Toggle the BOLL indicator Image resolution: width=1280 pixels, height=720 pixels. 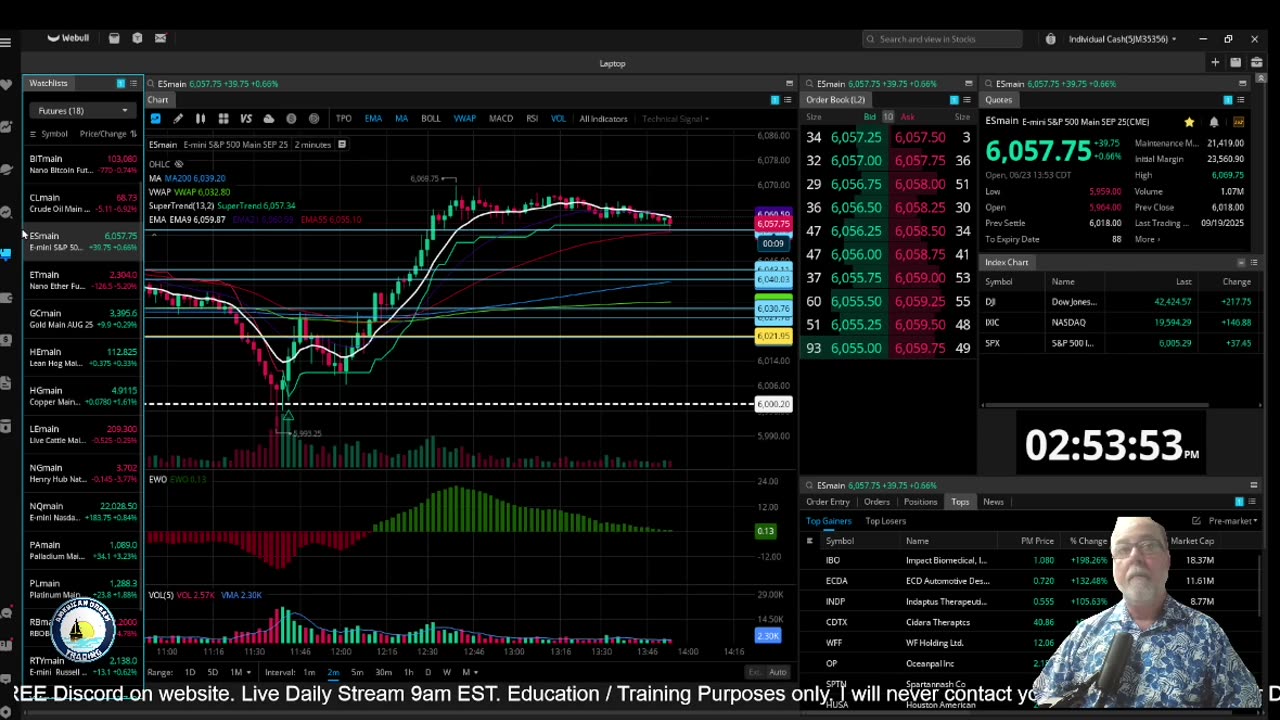pyautogui.click(x=430, y=119)
